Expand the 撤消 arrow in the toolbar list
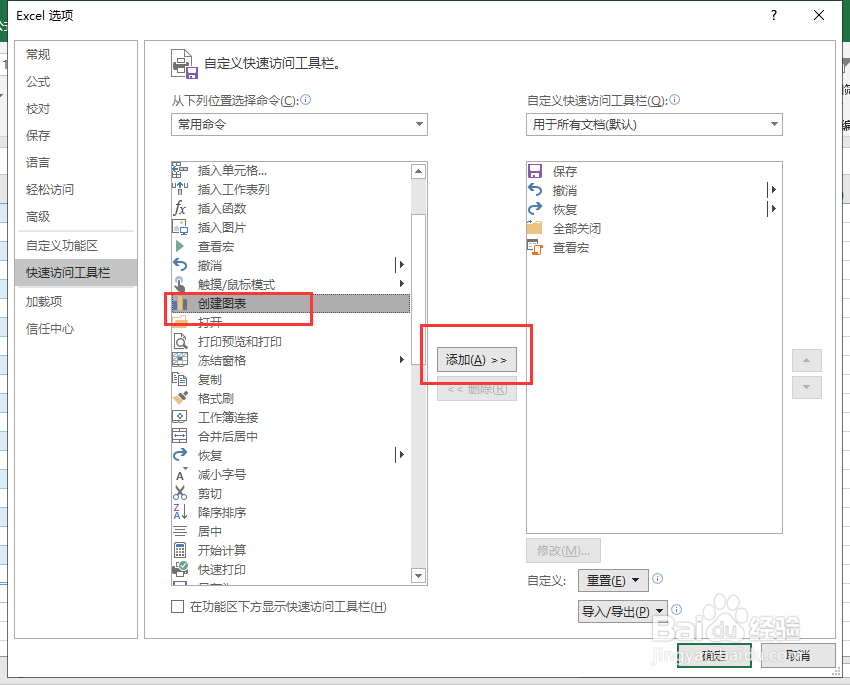 (x=773, y=190)
